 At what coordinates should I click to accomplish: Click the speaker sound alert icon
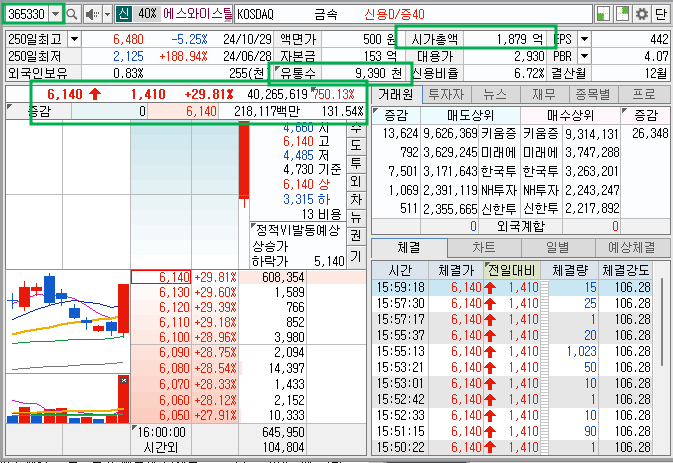(x=92, y=14)
